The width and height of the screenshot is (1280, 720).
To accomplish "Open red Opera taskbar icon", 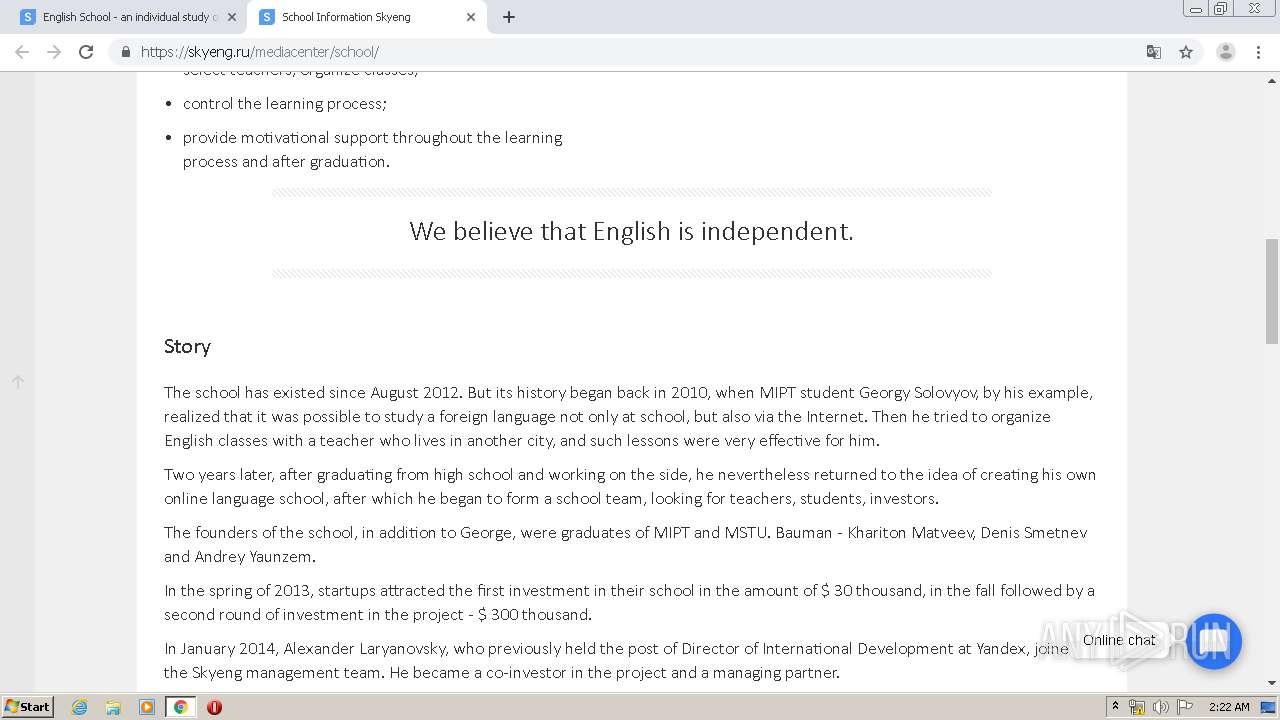I will pyautogui.click(x=214, y=707).
